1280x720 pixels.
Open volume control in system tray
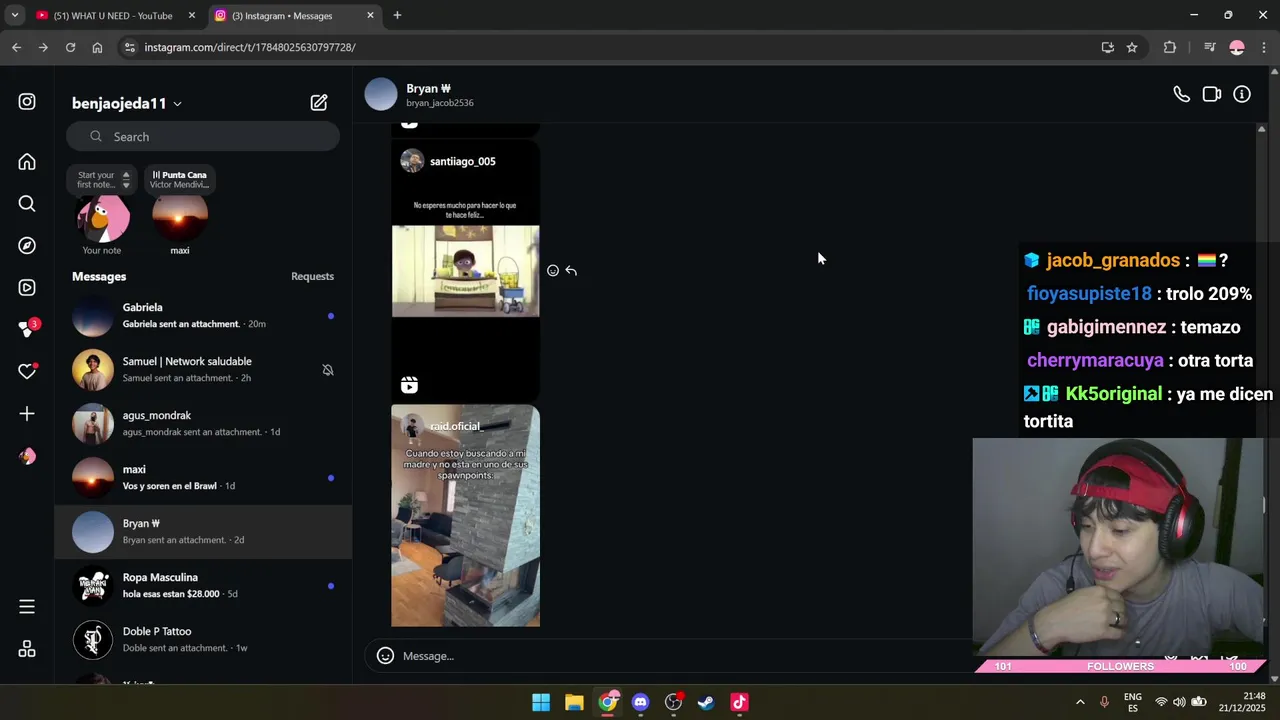pos(1179,702)
